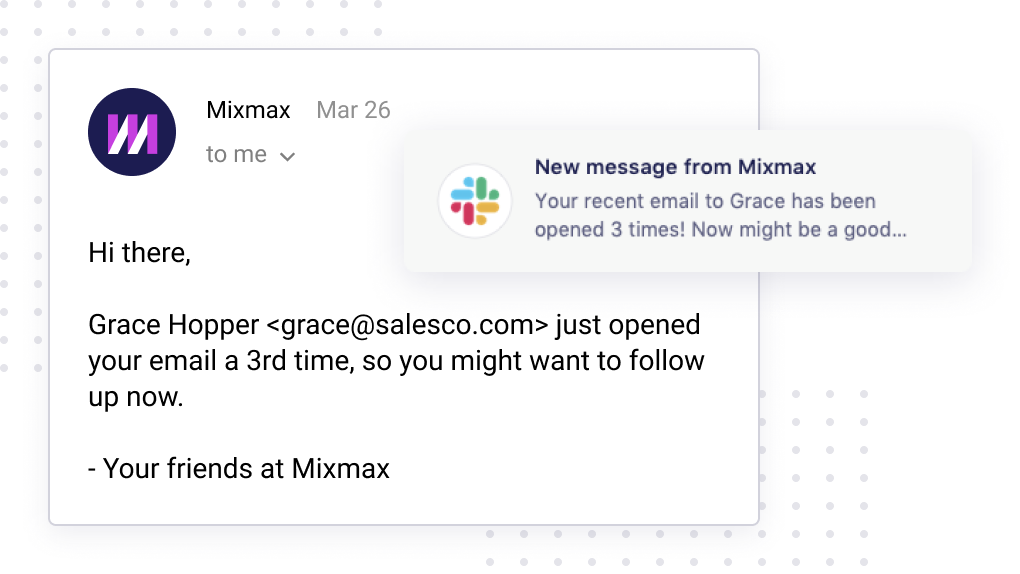
Task: Click the Mar 26 date stamp
Action: point(353,110)
